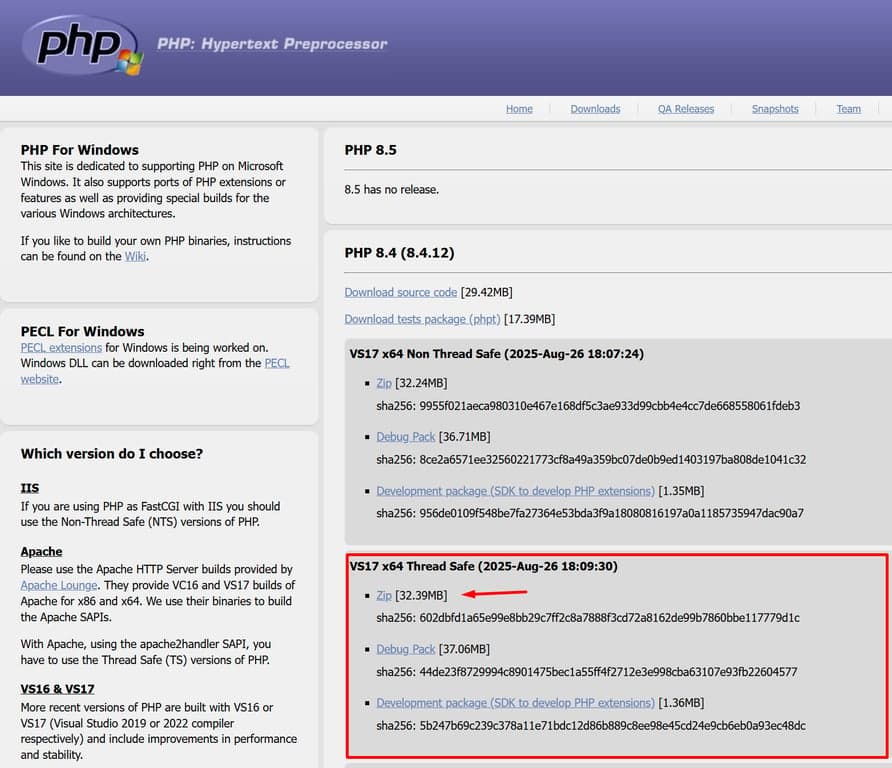Open the Home navigation link
Image resolution: width=892 pixels, height=768 pixels.
point(519,108)
